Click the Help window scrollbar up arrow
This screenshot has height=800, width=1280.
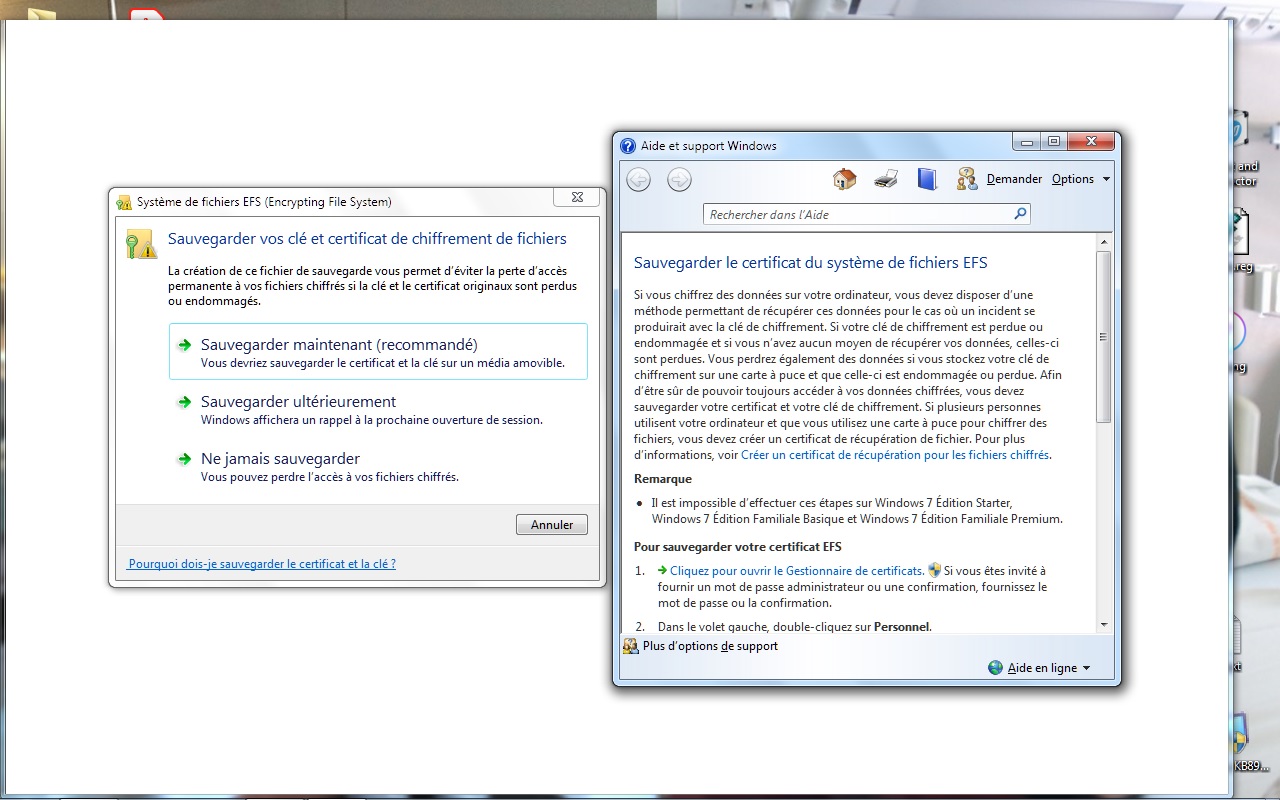click(1104, 242)
